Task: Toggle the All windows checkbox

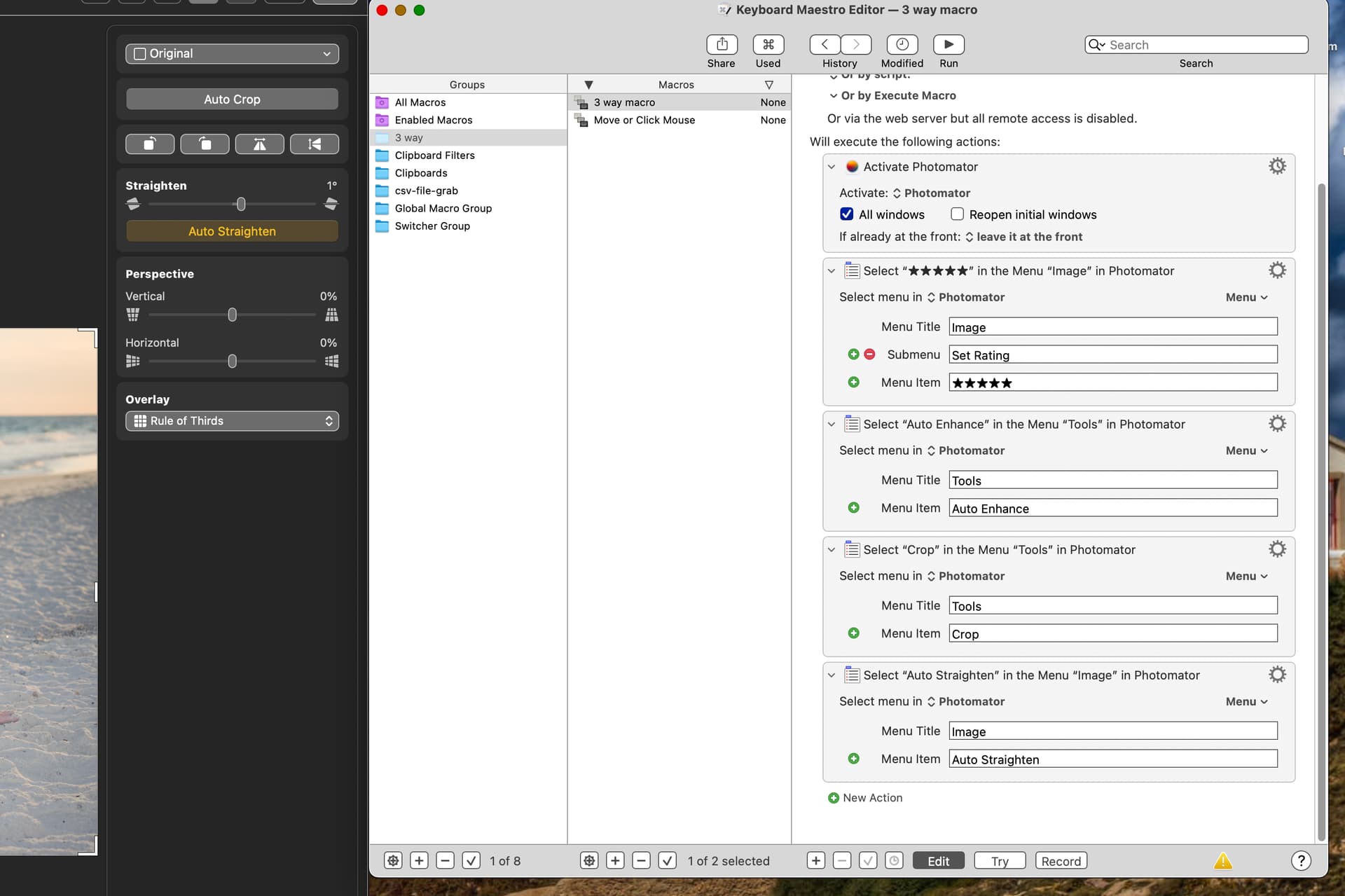Action: coord(846,214)
